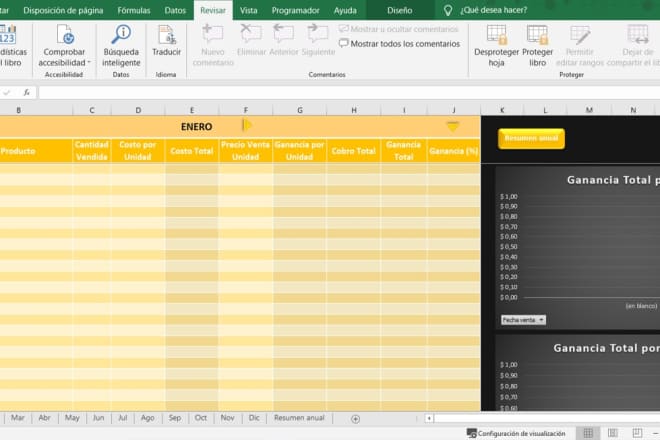The image size is (660, 440).
Task: Click the Cantidad Vendida header cell
Action: click(92, 151)
